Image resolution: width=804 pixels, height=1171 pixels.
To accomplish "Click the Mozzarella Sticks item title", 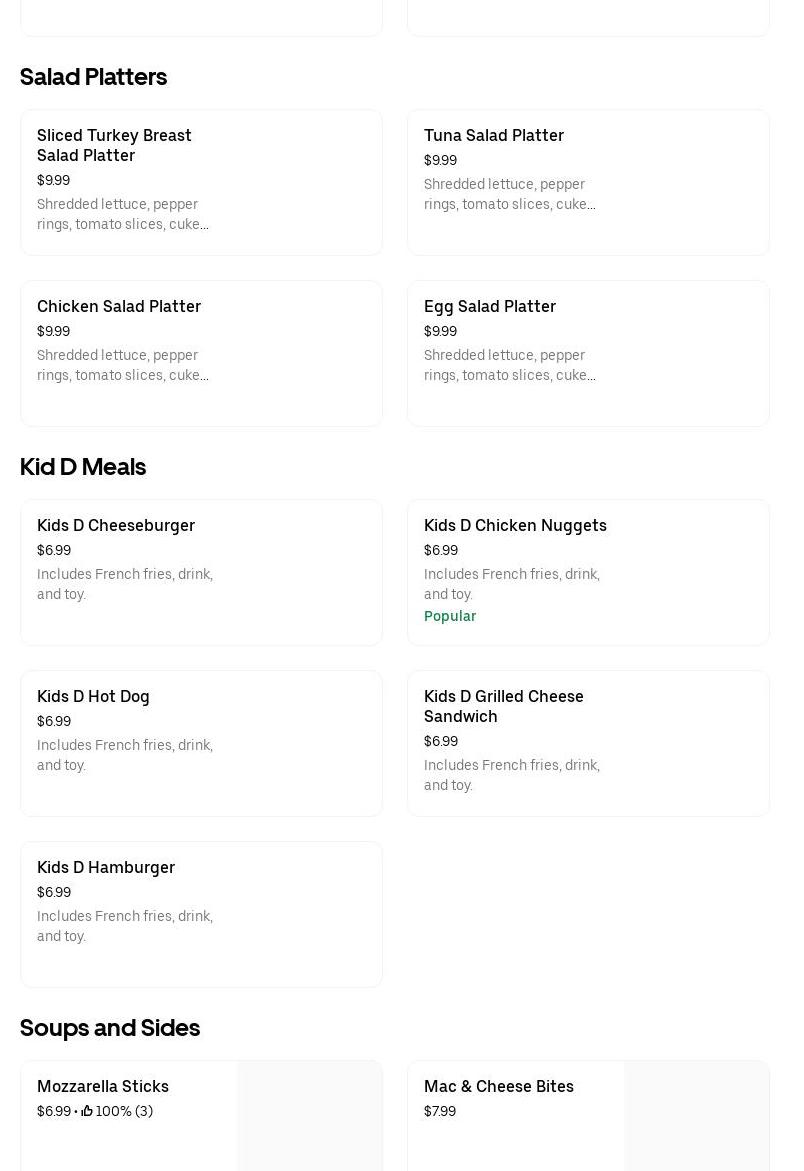I will pos(103,1086).
